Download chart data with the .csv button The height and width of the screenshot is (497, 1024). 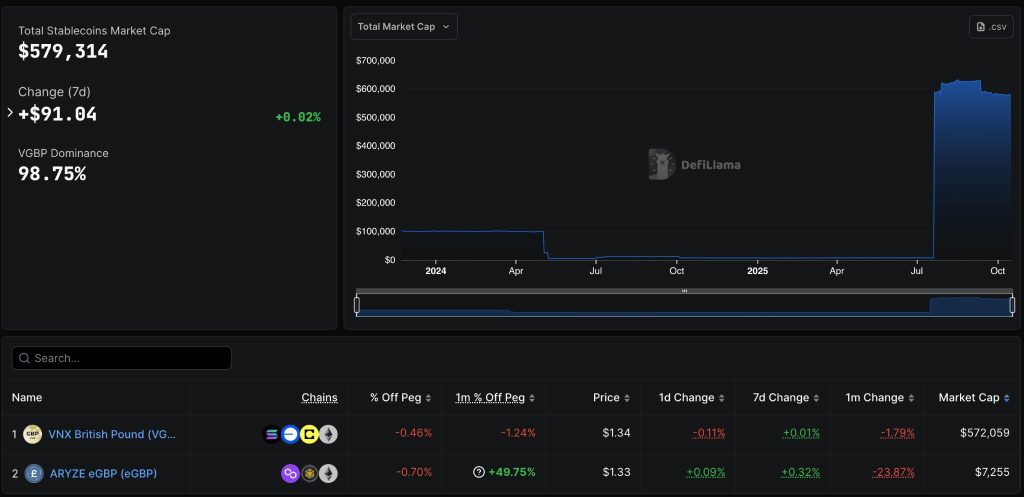pos(991,27)
